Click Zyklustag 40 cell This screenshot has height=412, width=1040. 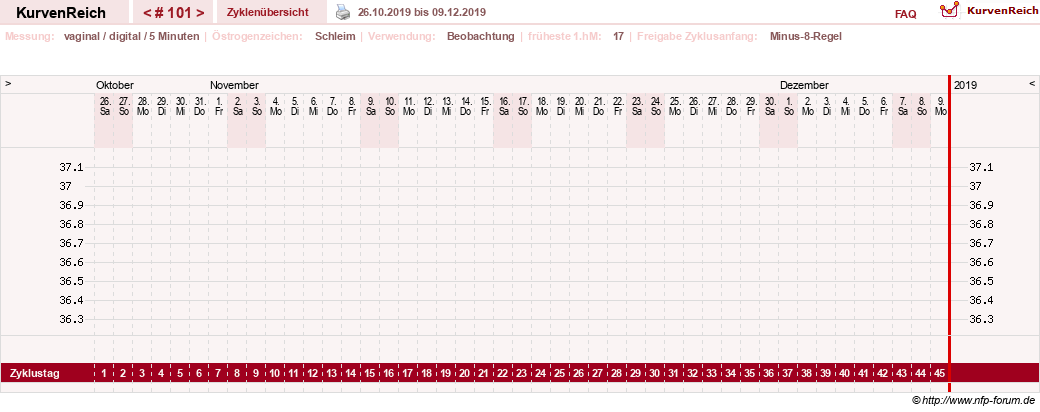pos(844,374)
